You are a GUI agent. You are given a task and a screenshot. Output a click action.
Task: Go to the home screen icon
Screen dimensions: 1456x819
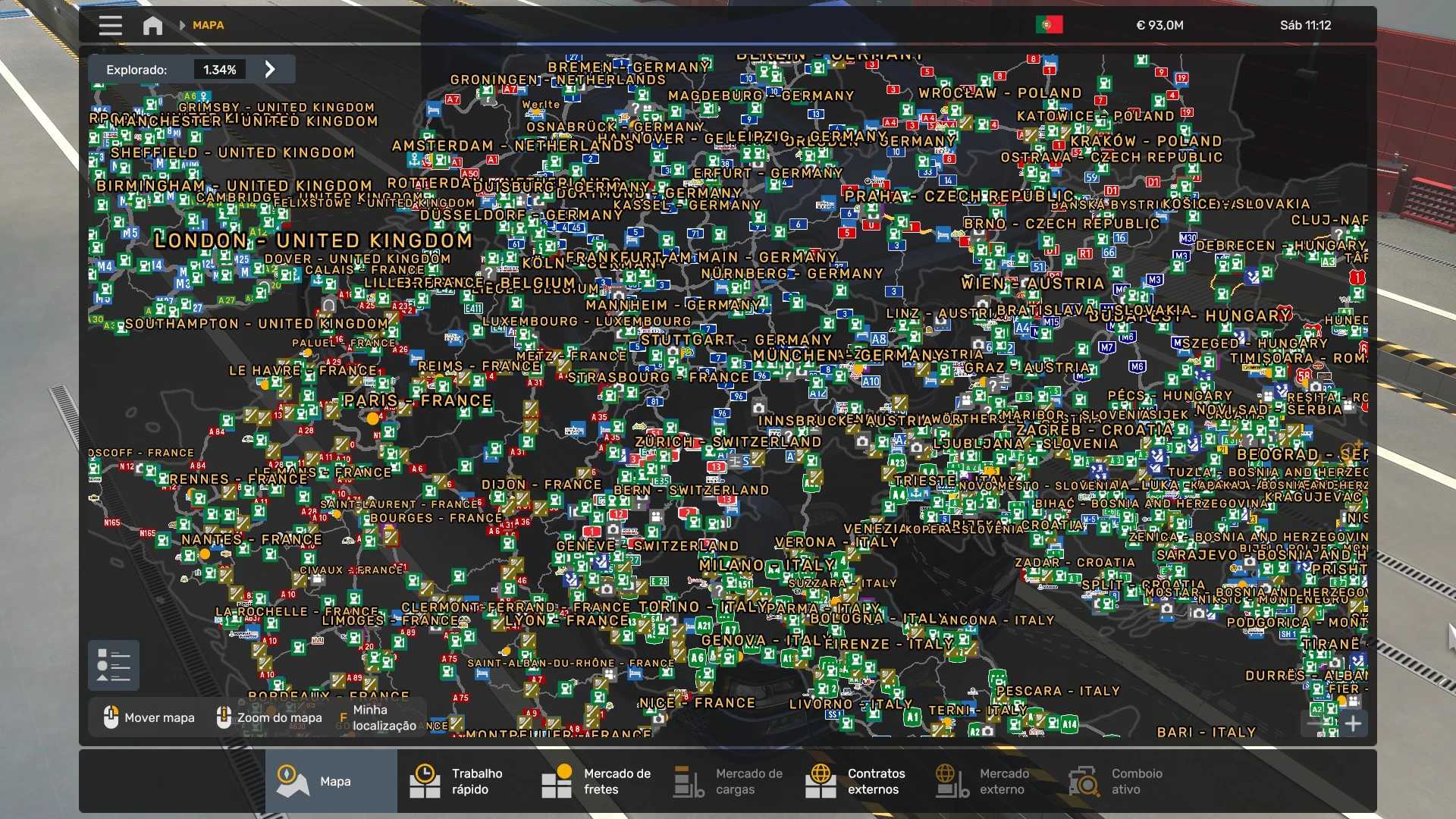[x=152, y=26]
